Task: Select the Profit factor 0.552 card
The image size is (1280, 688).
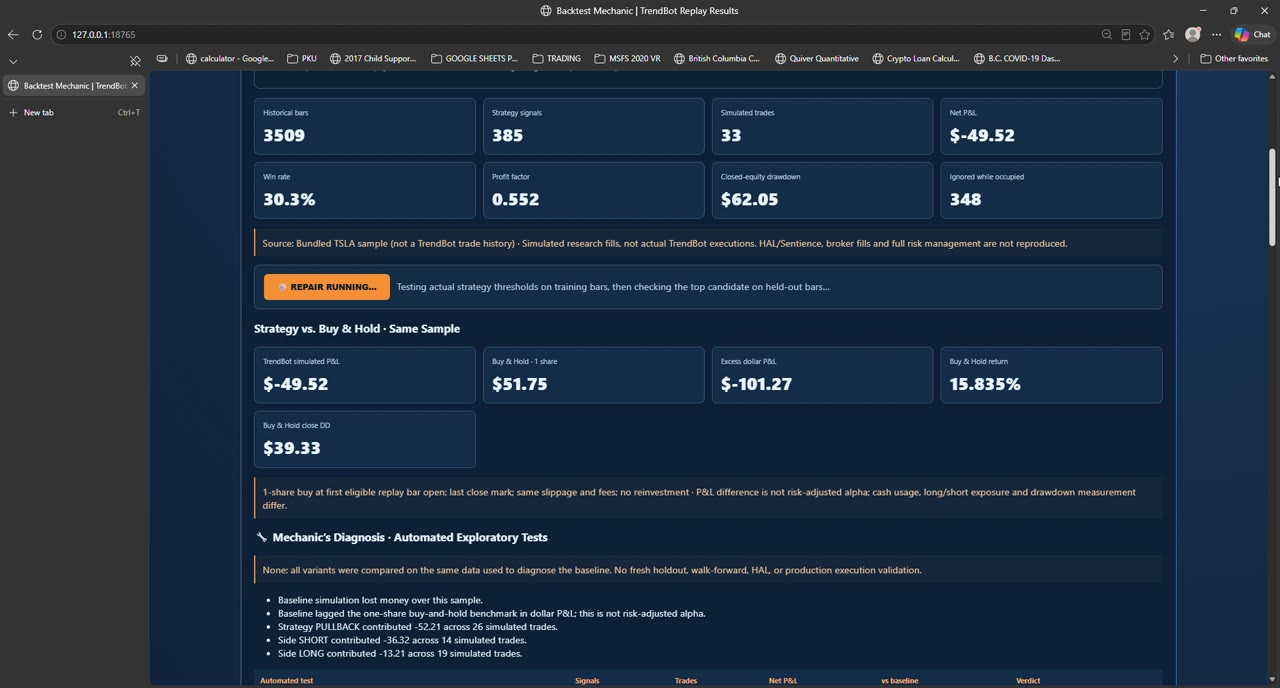Action: 594,190
